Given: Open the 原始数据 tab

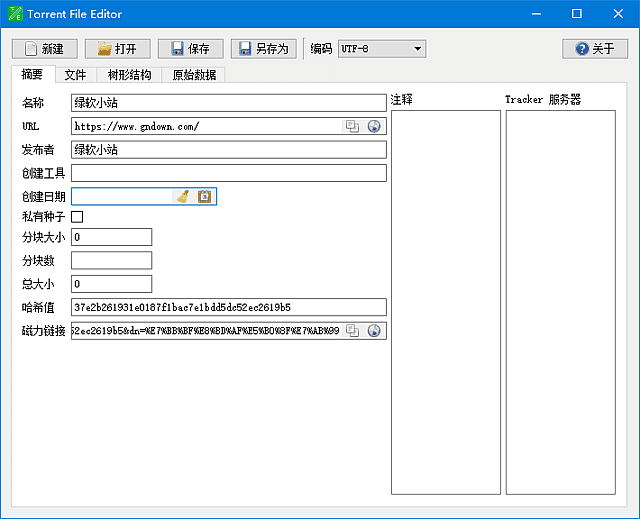Looking at the screenshot, I should click(194, 74).
